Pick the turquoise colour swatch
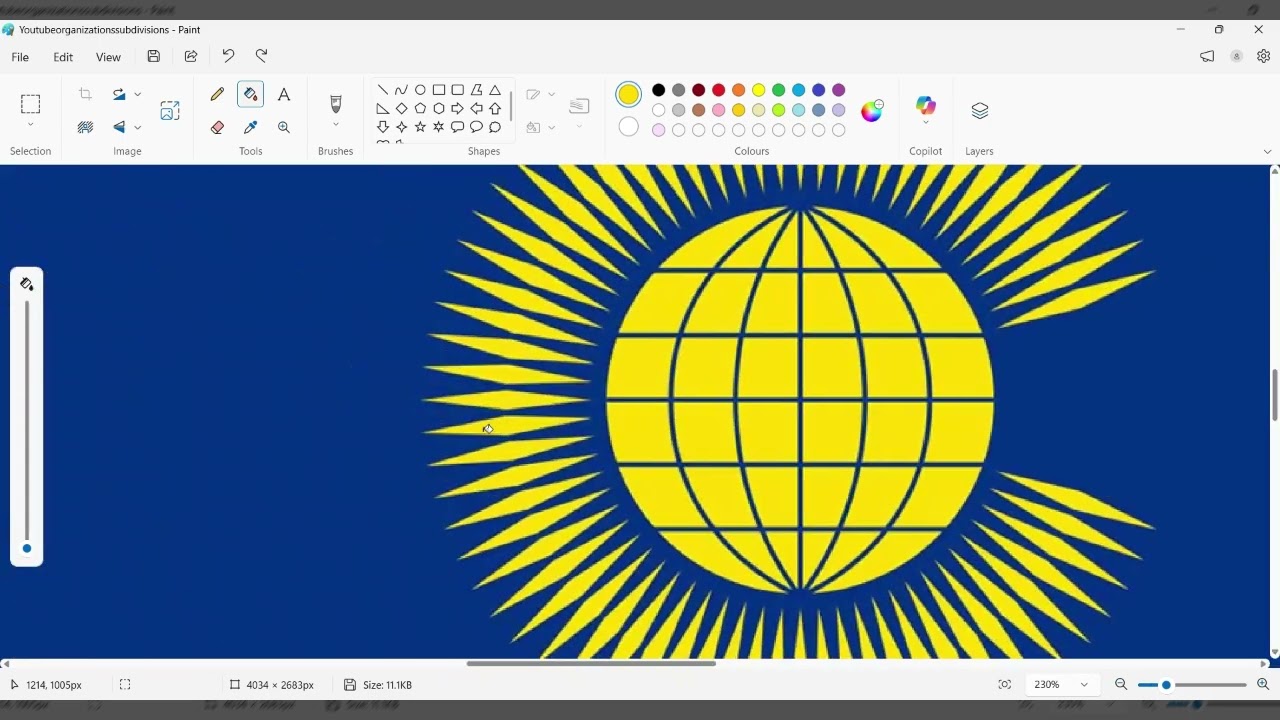The height and width of the screenshot is (720, 1280). pos(799,90)
